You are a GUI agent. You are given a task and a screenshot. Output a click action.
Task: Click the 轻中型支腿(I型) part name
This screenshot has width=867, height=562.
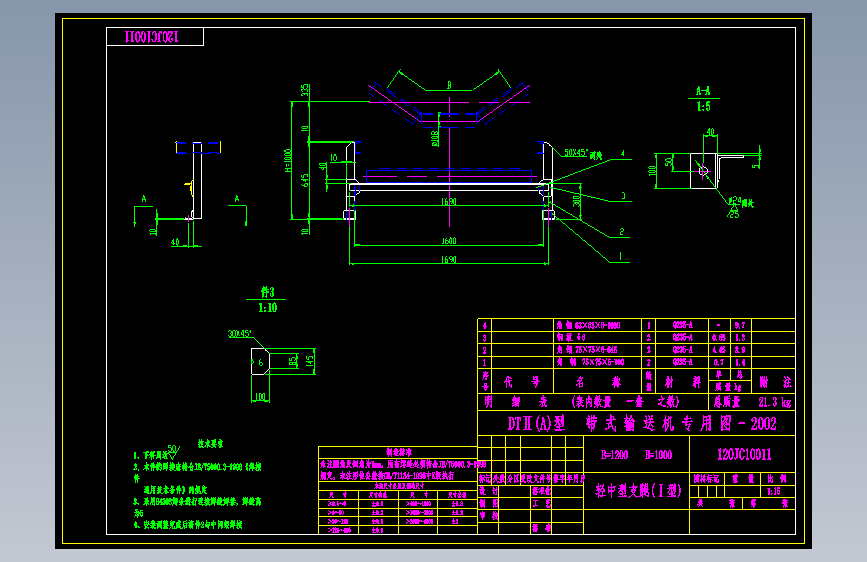[x=638, y=490]
